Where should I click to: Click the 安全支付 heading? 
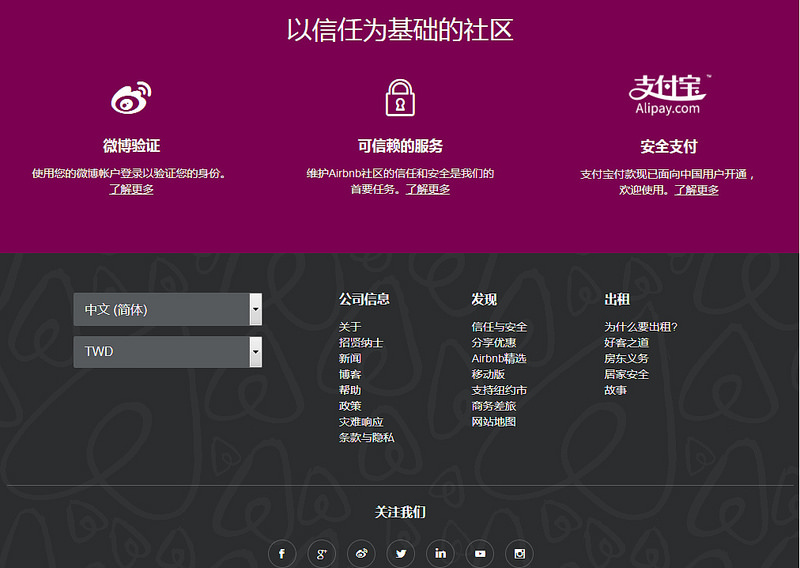point(668,146)
